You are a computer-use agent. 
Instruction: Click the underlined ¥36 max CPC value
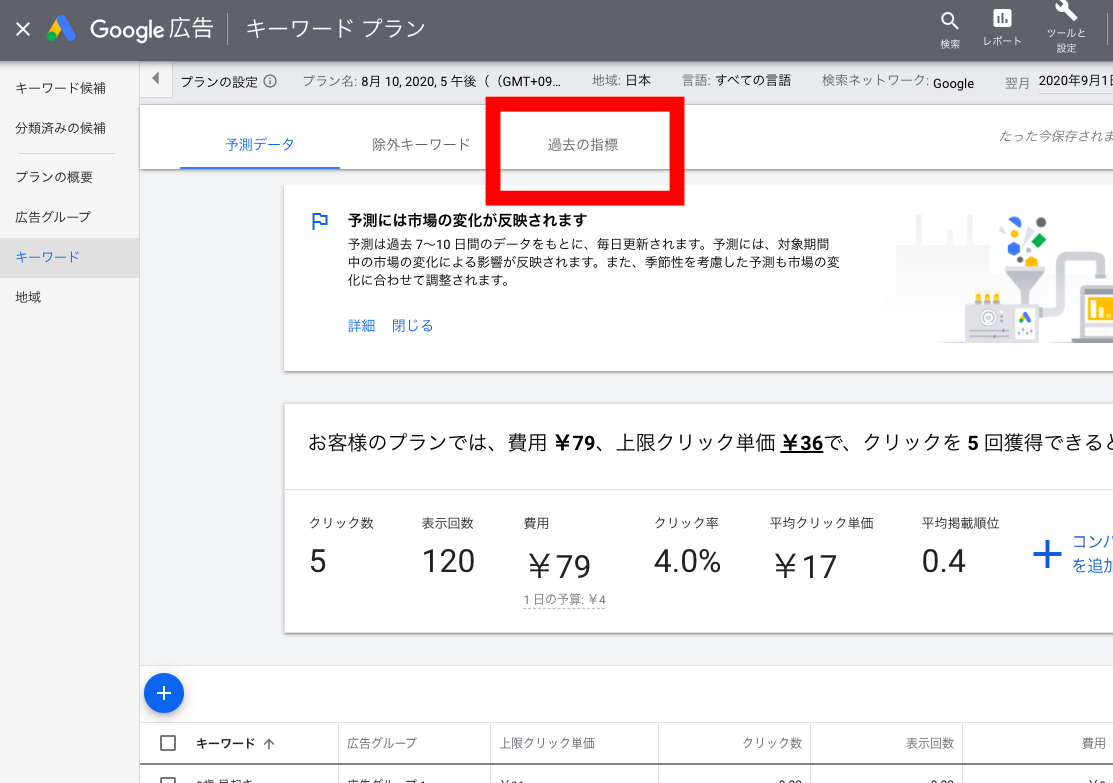point(801,443)
